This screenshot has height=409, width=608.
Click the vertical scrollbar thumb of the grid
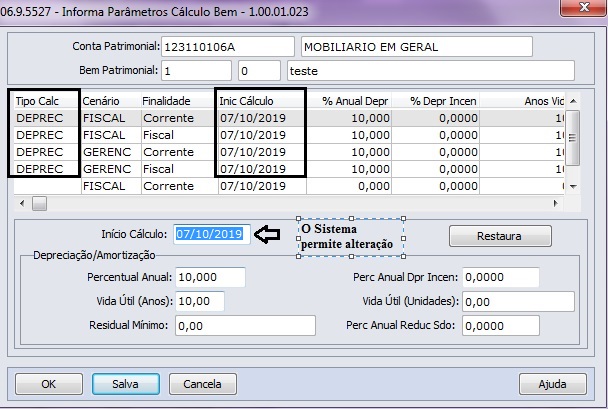573,138
